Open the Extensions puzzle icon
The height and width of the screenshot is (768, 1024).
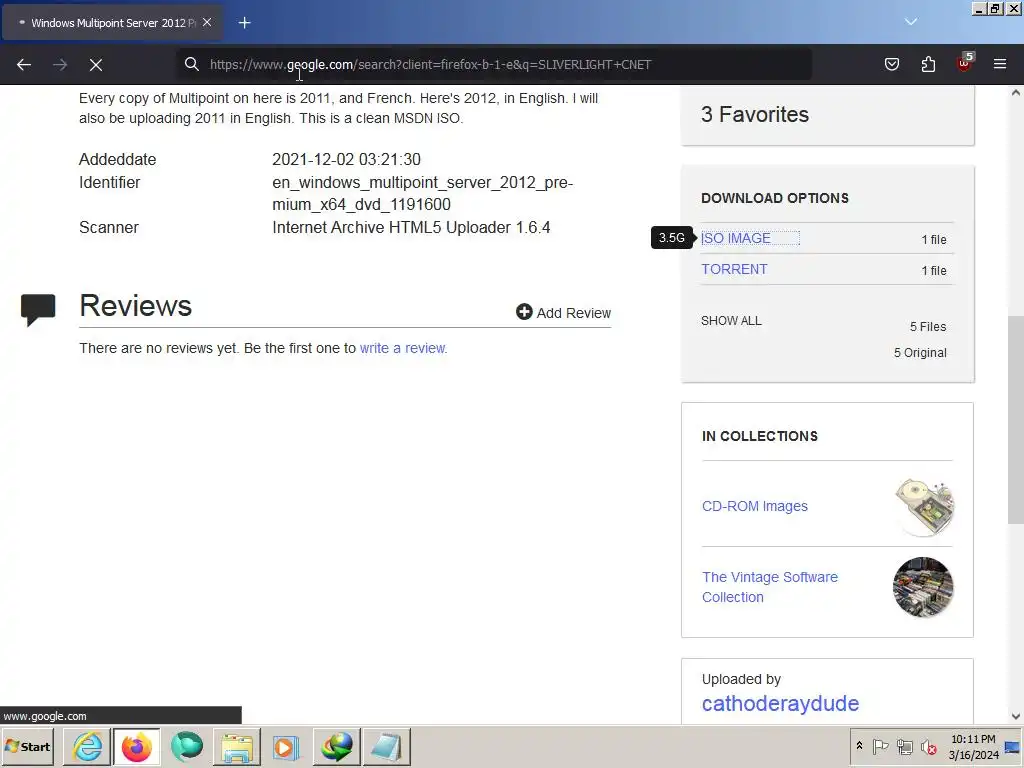(928, 64)
